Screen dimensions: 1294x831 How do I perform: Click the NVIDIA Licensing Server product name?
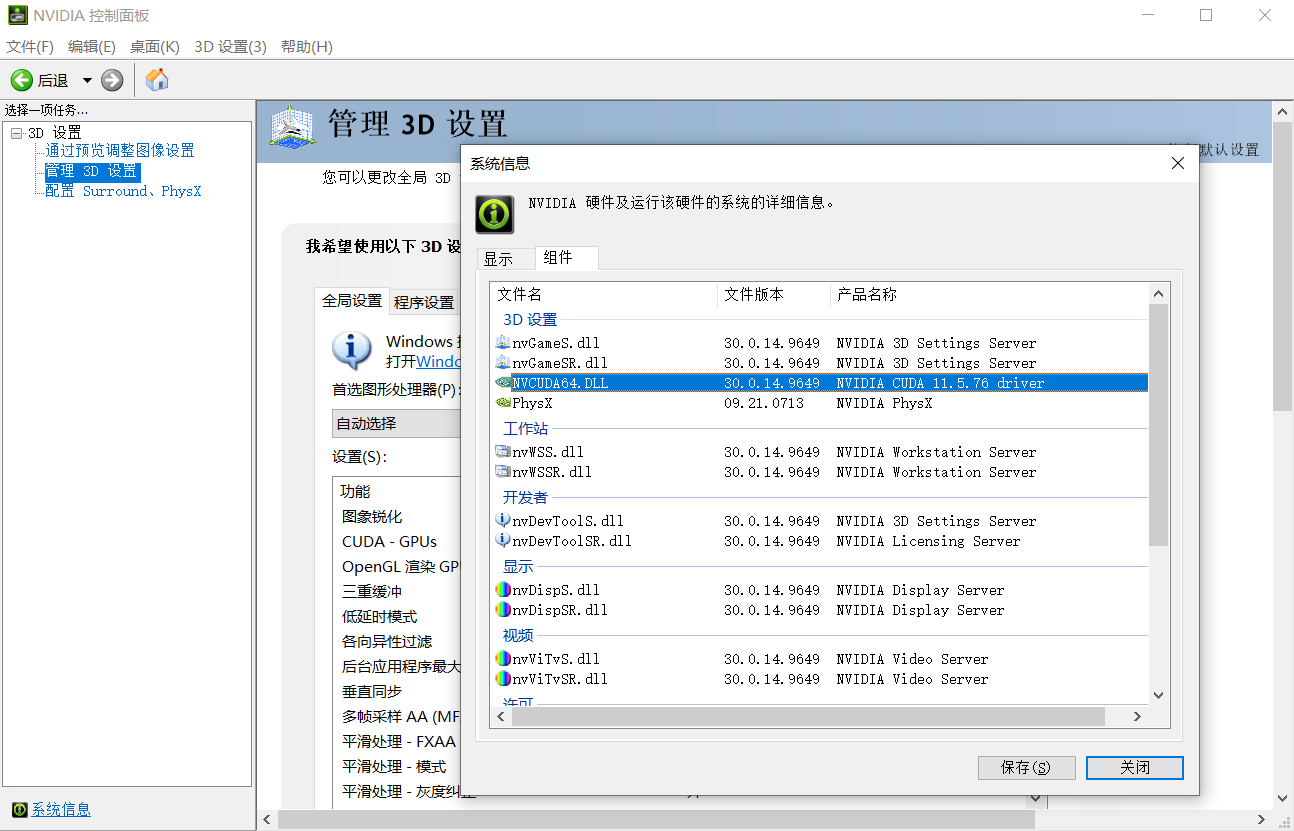pos(928,541)
